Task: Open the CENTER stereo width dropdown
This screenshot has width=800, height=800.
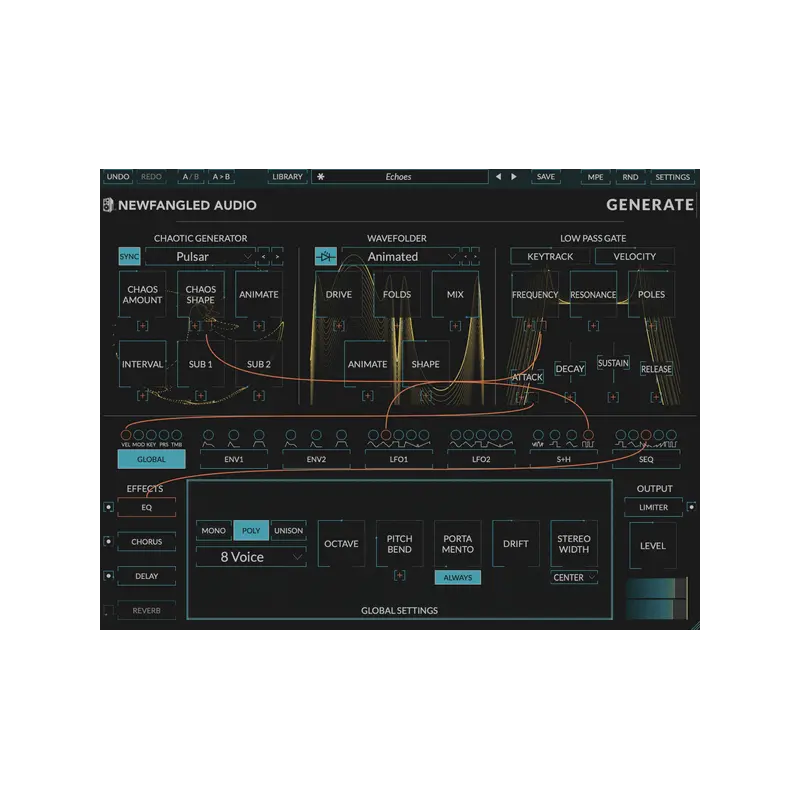Action: (574, 578)
